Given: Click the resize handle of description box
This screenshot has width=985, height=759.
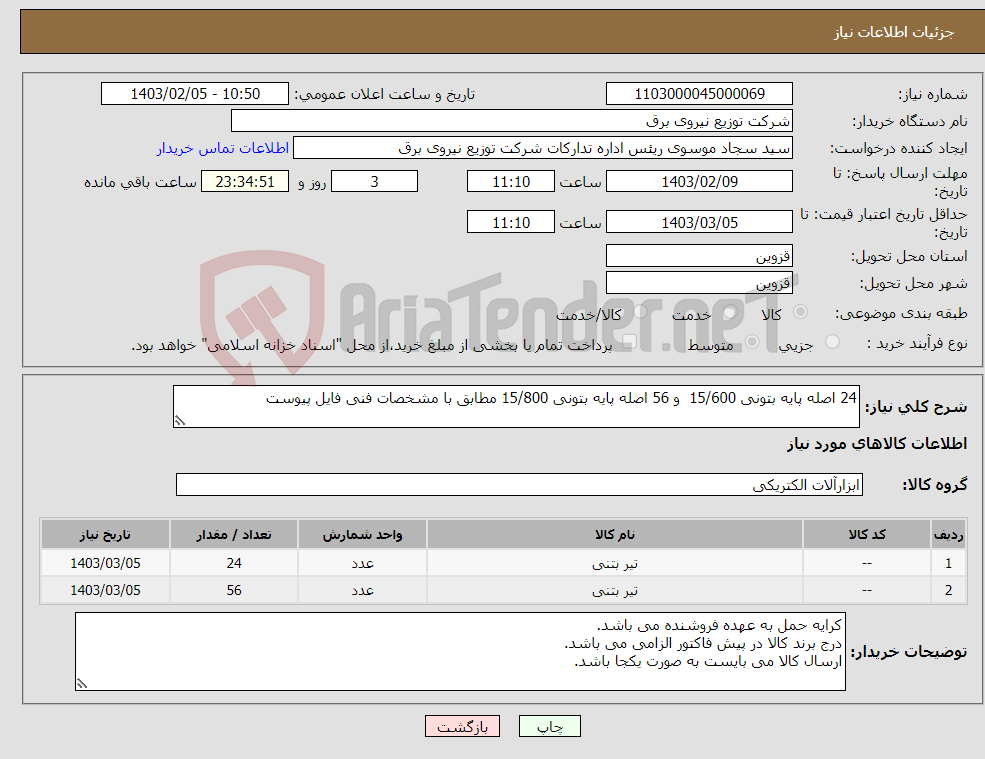Looking at the screenshot, I should click(x=180, y=421).
